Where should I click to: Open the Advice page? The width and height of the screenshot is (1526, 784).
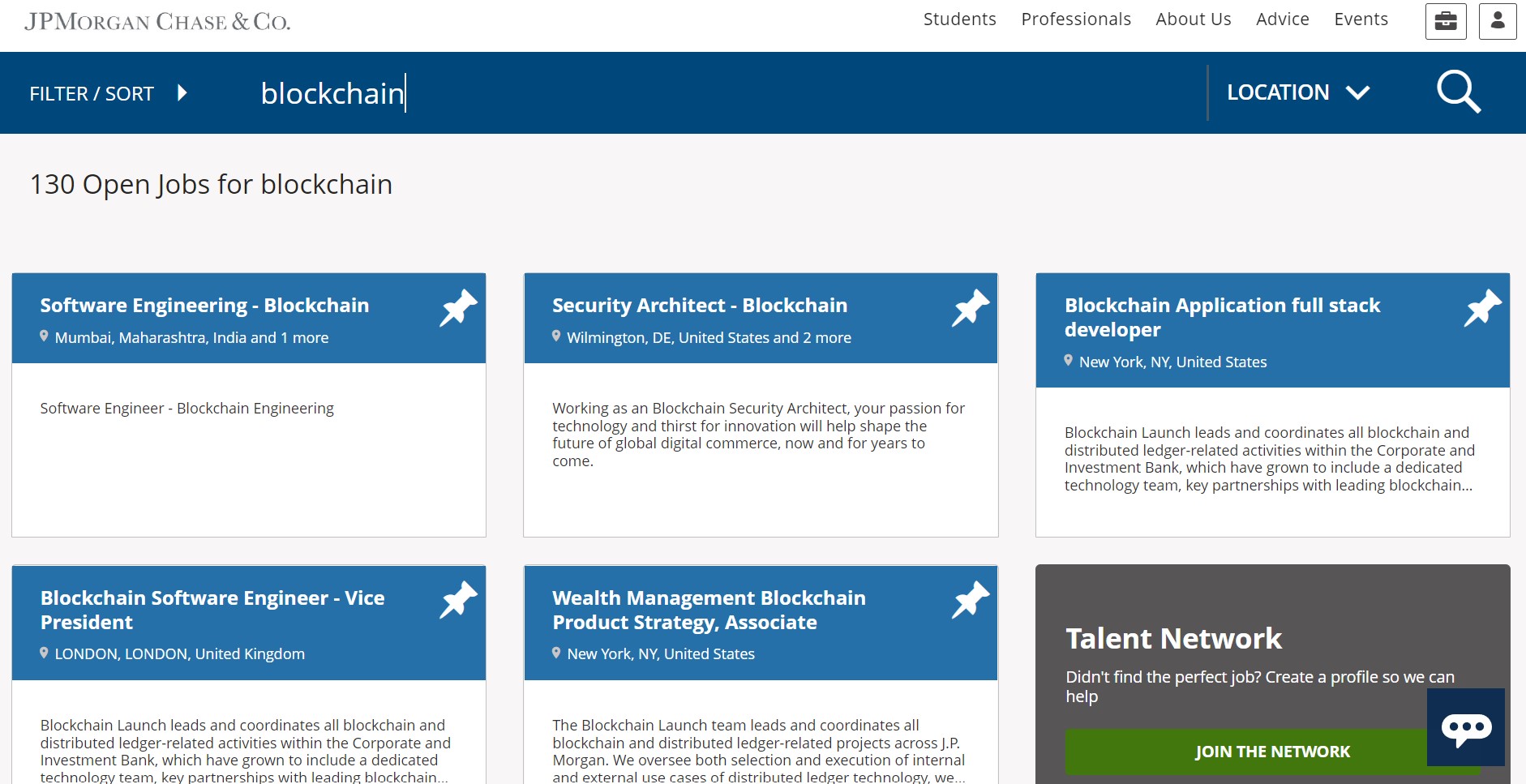tap(1282, 19)
